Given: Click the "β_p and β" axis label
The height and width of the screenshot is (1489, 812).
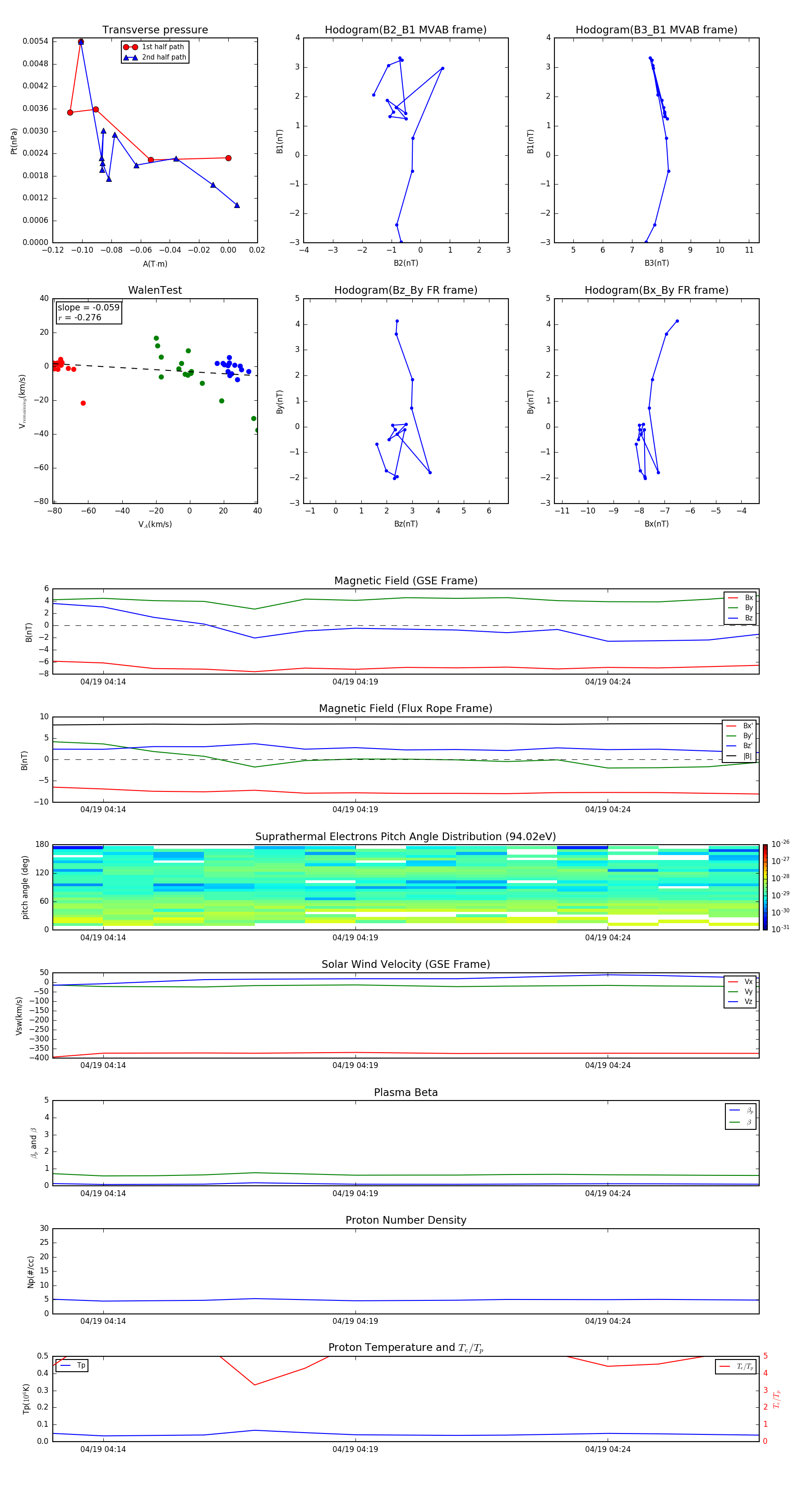Looking at the screenshot, I should (34, 1143).
